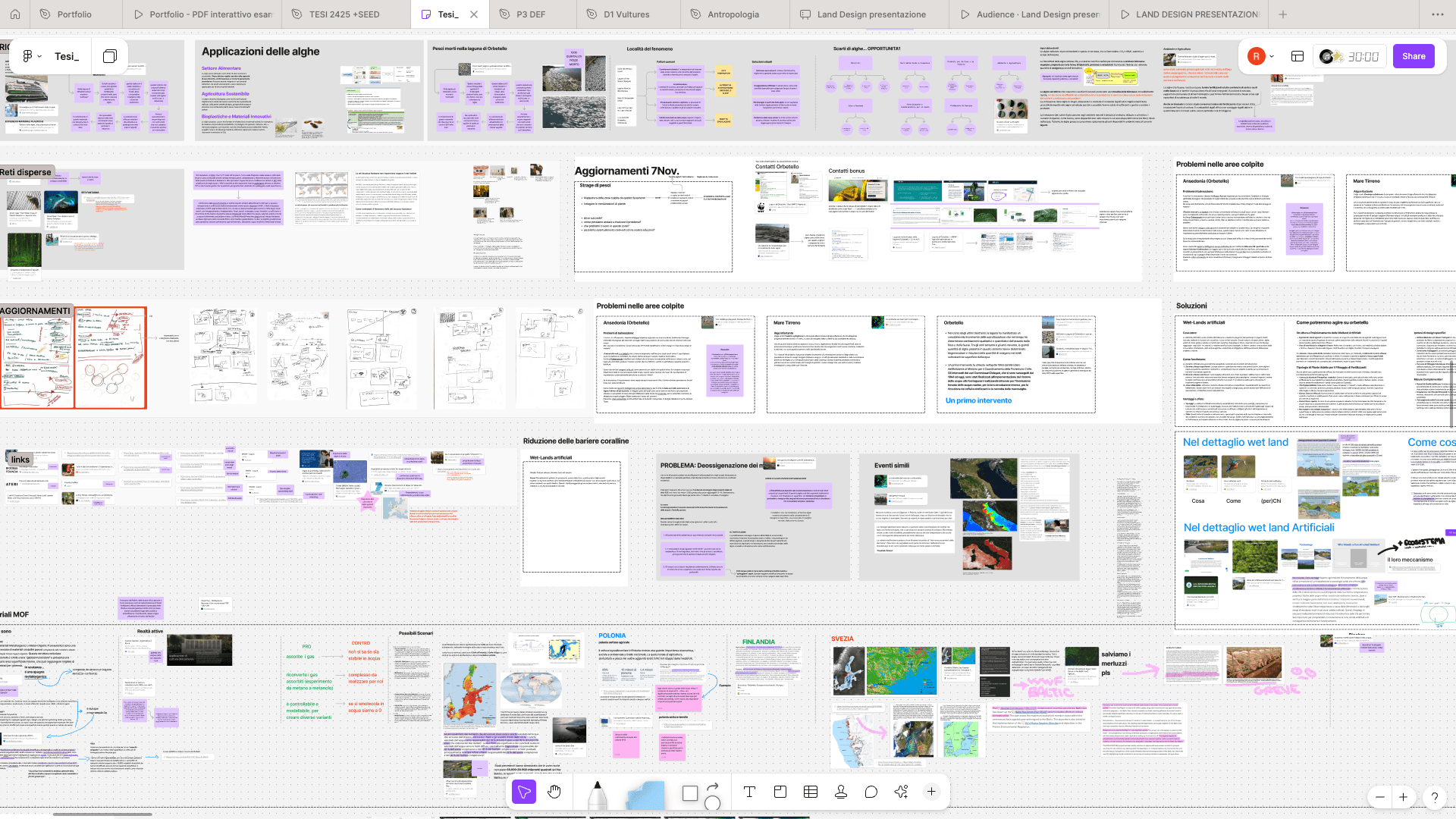The height and width of the screenshot is (819, 1456).
Task: Open the Antropologia tab
Action: tap(733, 14)
